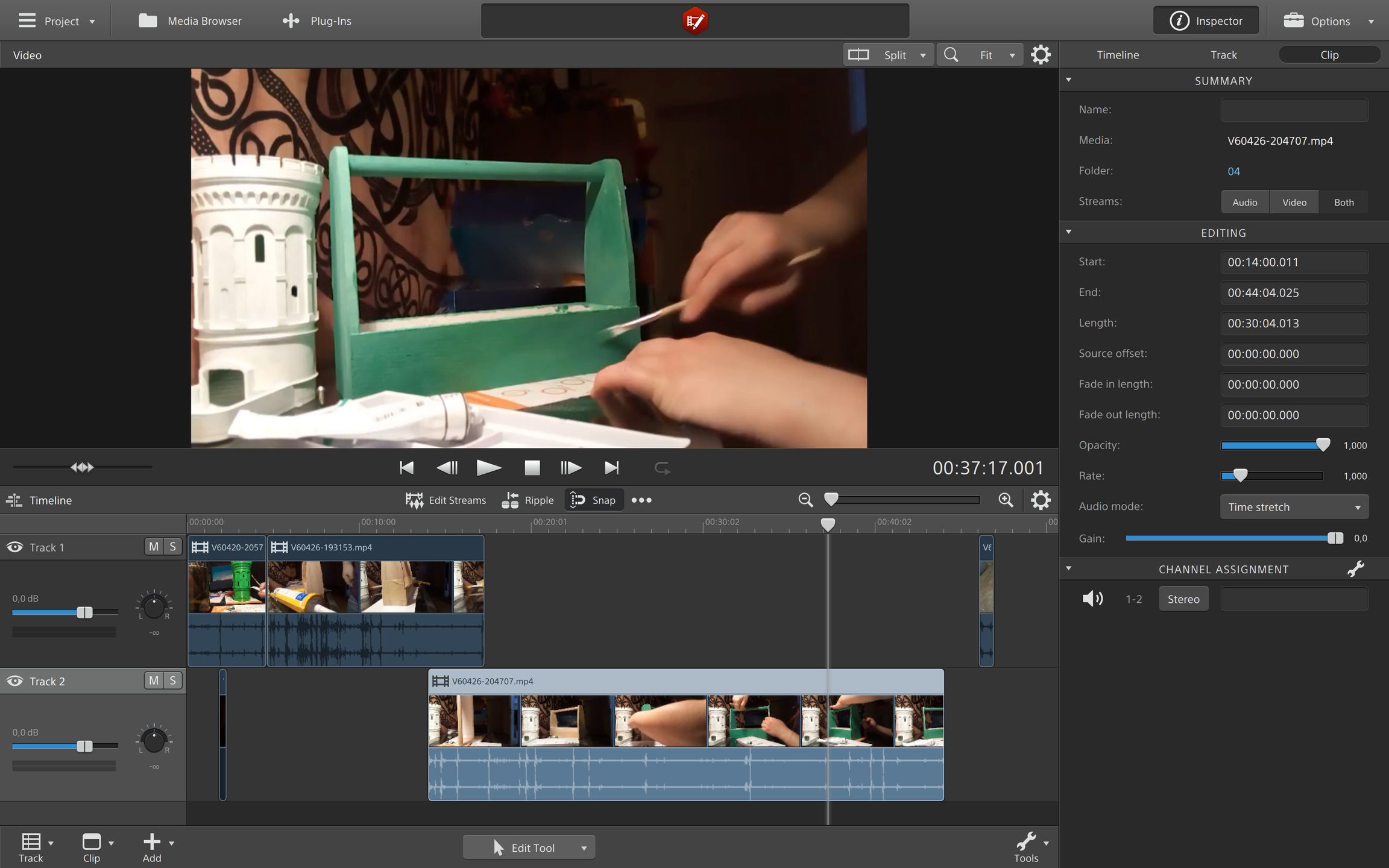Step forward one frame
Image resolution: width=1389 pixels, height=868 pixels.
pyautogui.click(x=570, y=468)
